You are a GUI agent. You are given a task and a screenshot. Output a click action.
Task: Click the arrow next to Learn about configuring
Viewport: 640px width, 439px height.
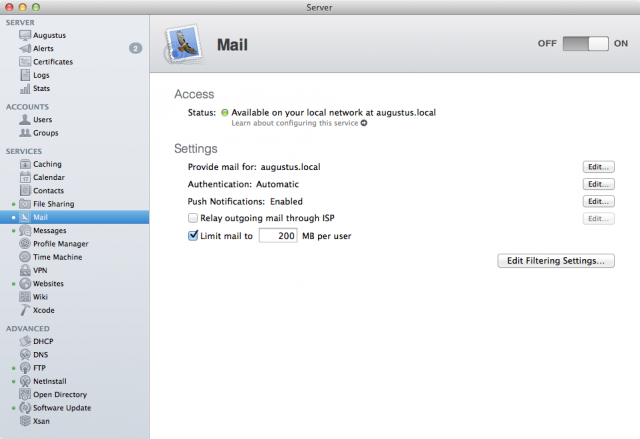364,123
